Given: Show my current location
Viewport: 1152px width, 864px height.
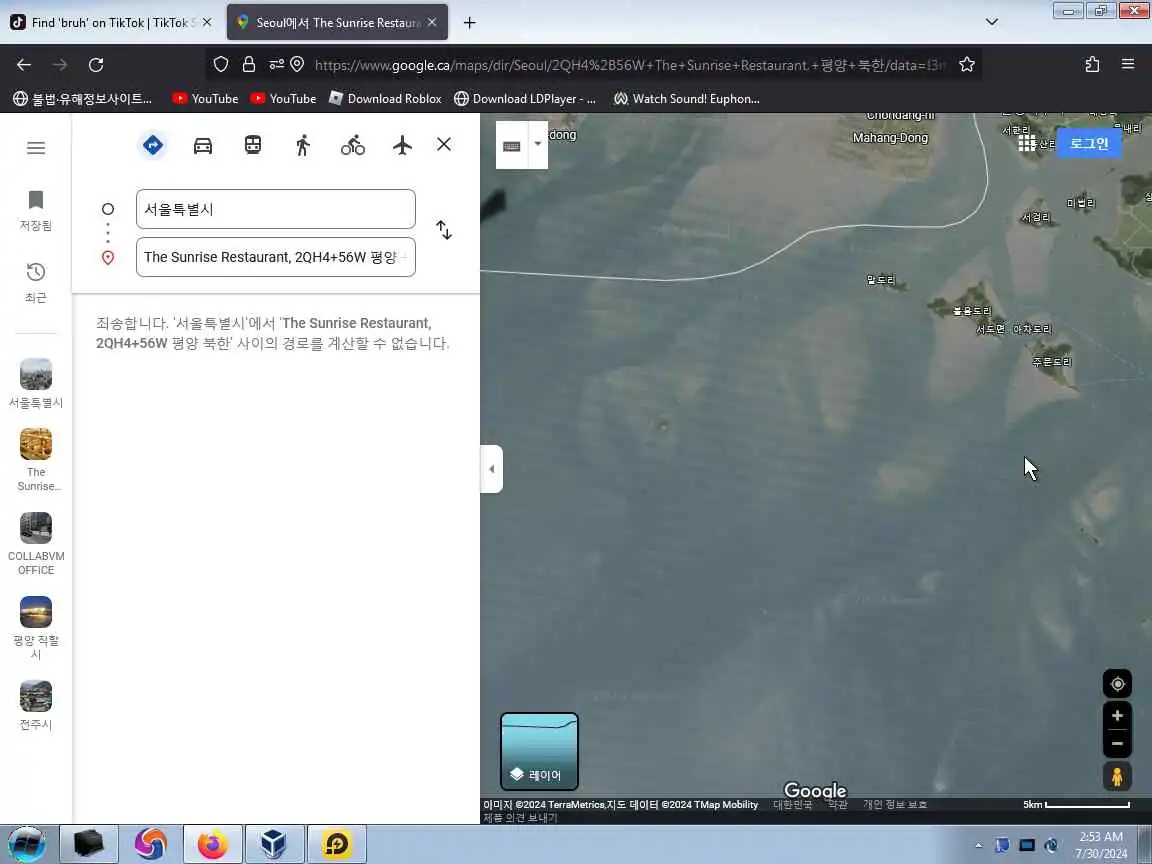Looking at the screenshot, I should pos(1117,684).
